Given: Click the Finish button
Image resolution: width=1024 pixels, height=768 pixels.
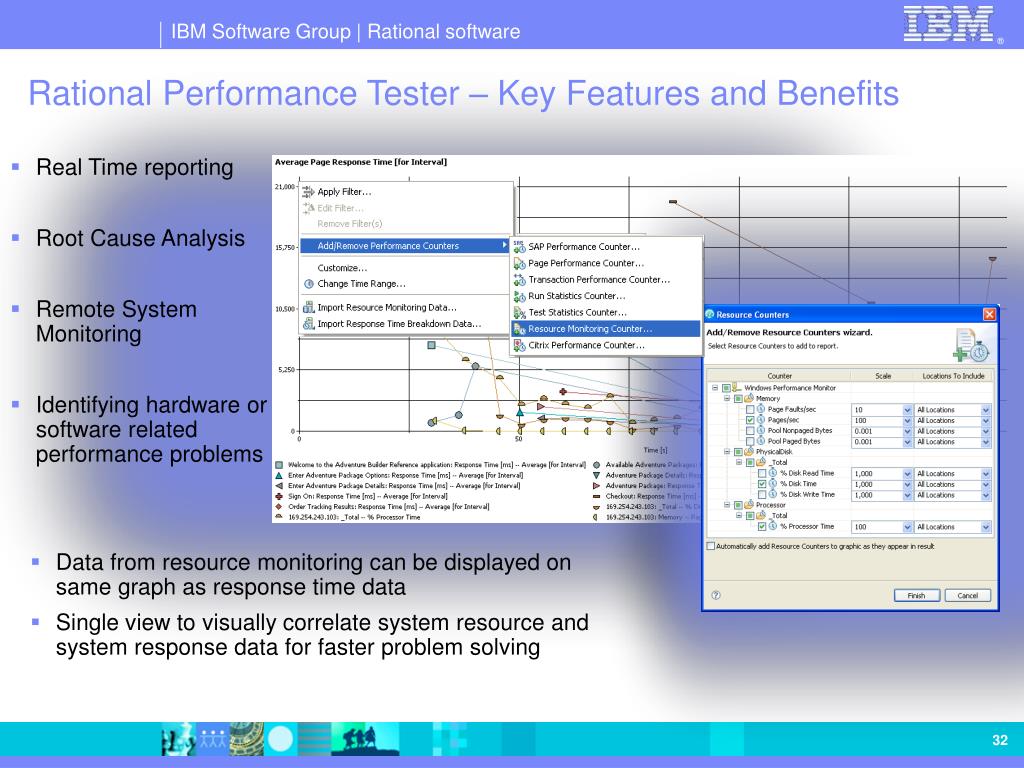Looking at the screenshot, I should tap(916, 595).
